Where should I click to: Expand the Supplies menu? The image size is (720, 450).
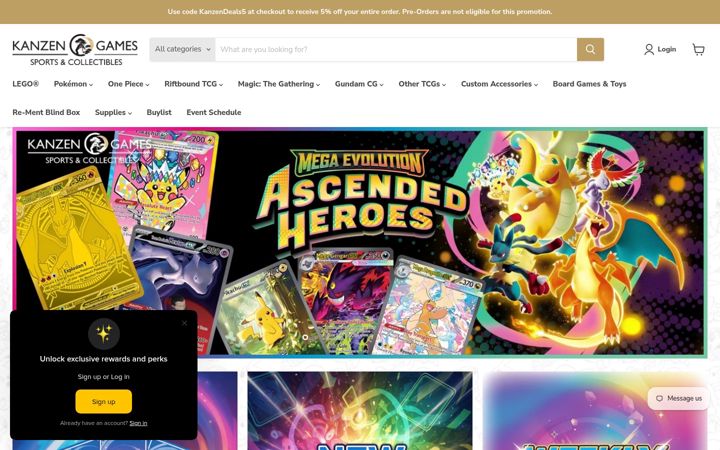tap(113, 112)
